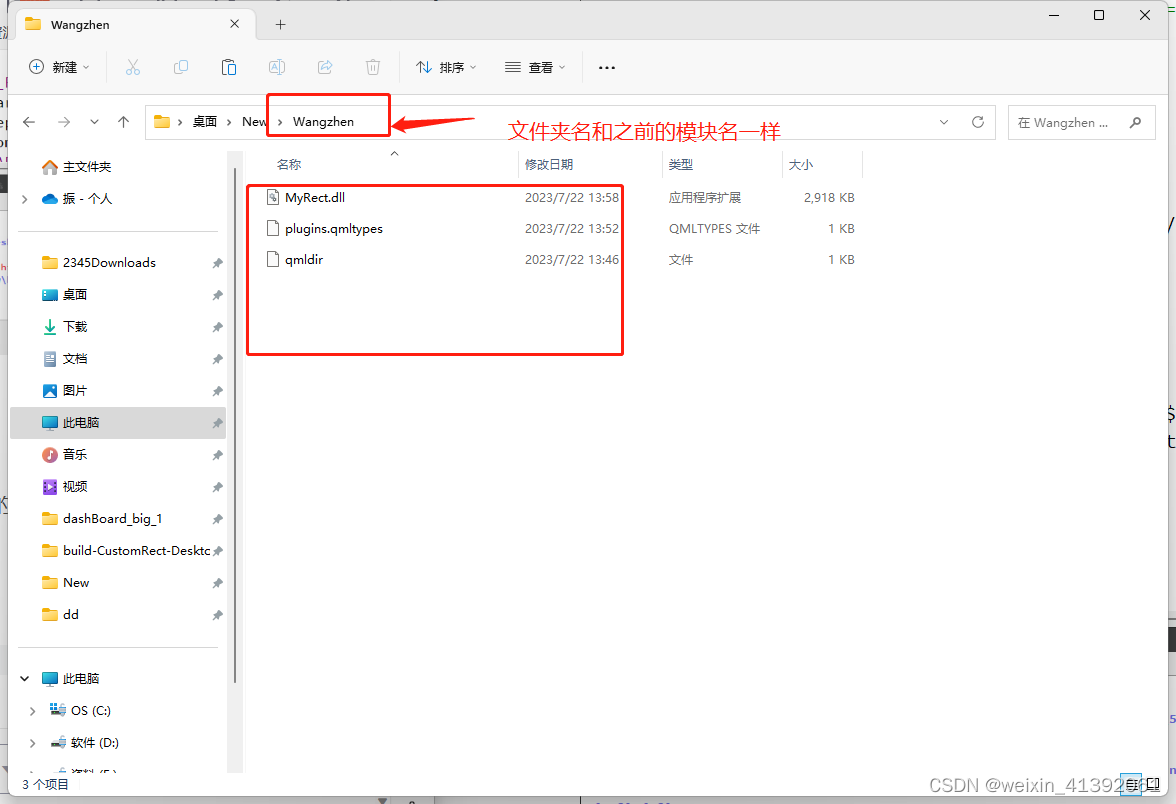Viewport: 1176px width, 804px height.
Task: Open the New breadcrumb folder in the path
Action: [253, 121]
